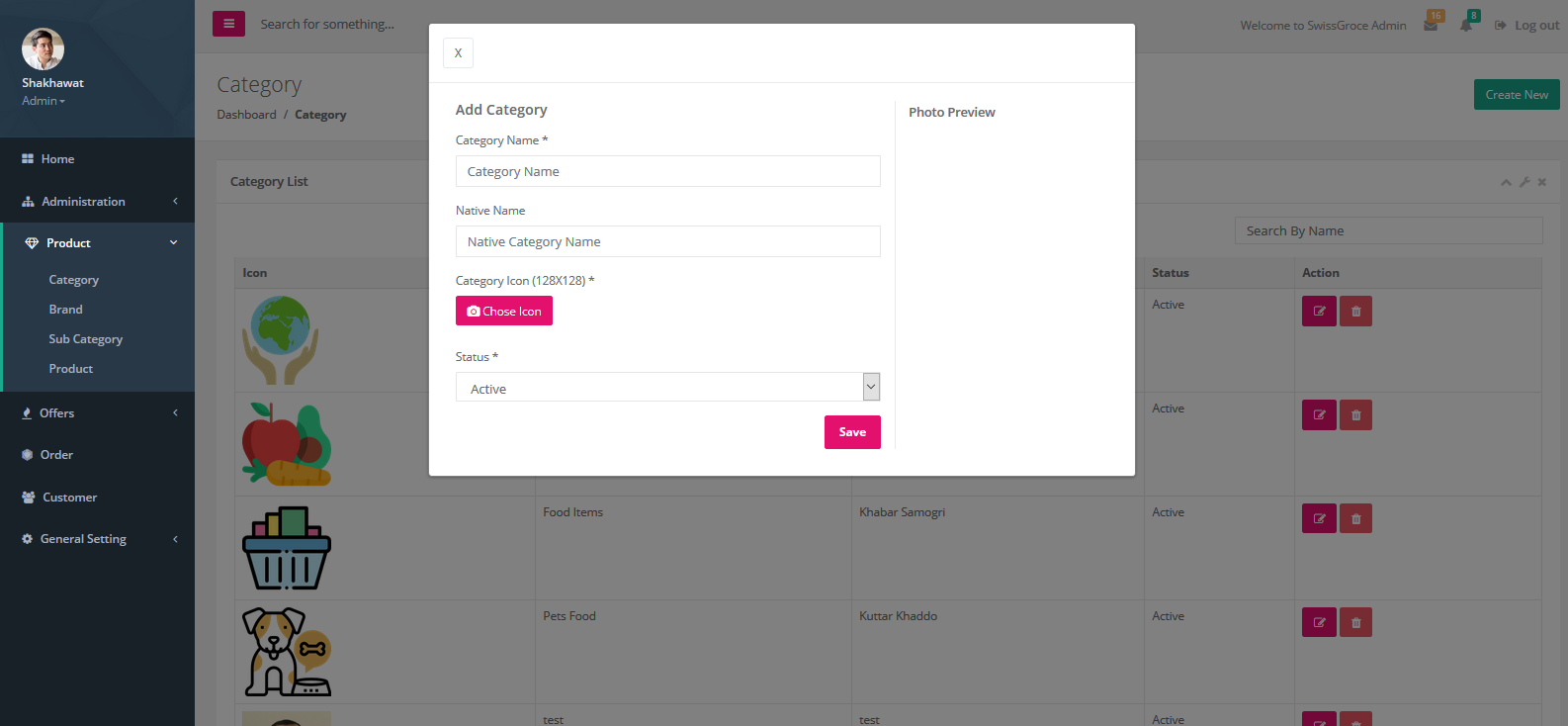
Task: Click the Chose Icon camera button
Action: pos(504,311)
